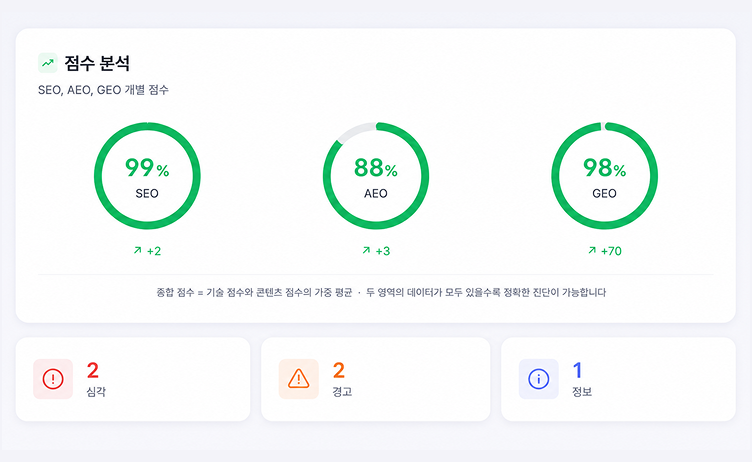Click the red number 2 for 심각

click(x=93, y=370)
